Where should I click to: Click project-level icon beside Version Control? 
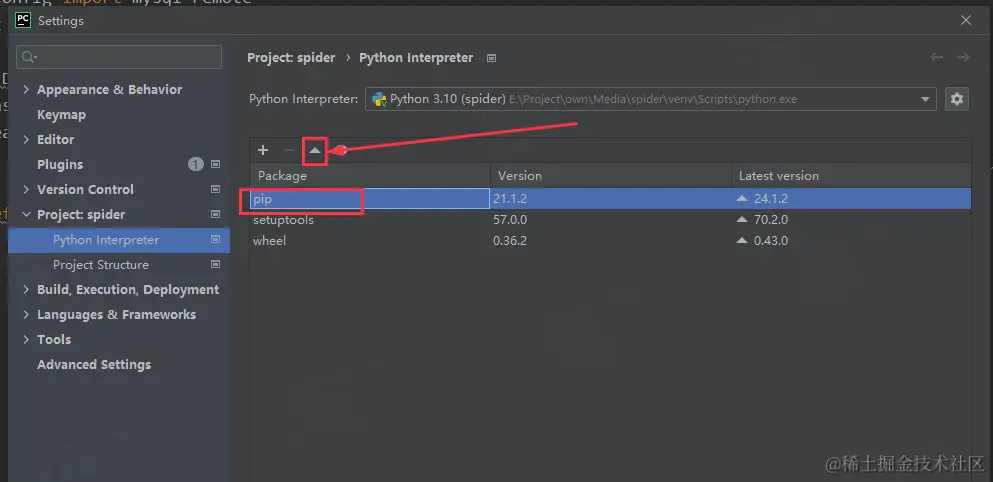(x=215, y=189)
